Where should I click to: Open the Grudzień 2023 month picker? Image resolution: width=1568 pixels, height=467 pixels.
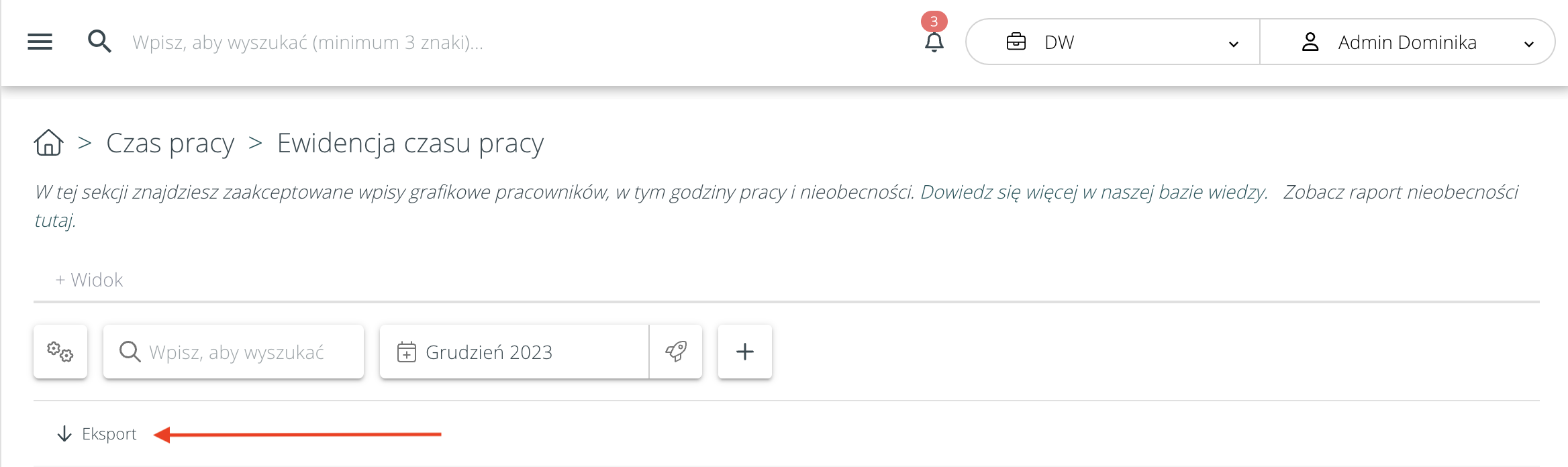coord(489,352)
